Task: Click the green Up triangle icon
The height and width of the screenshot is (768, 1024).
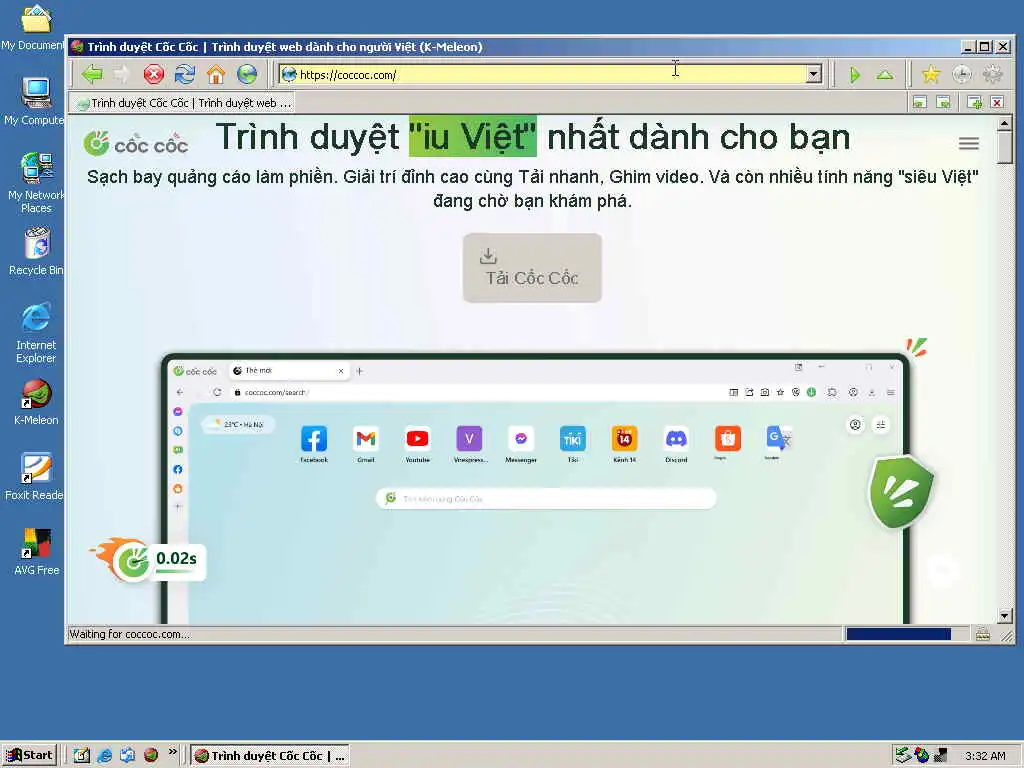Action: [x=885, y=75]
